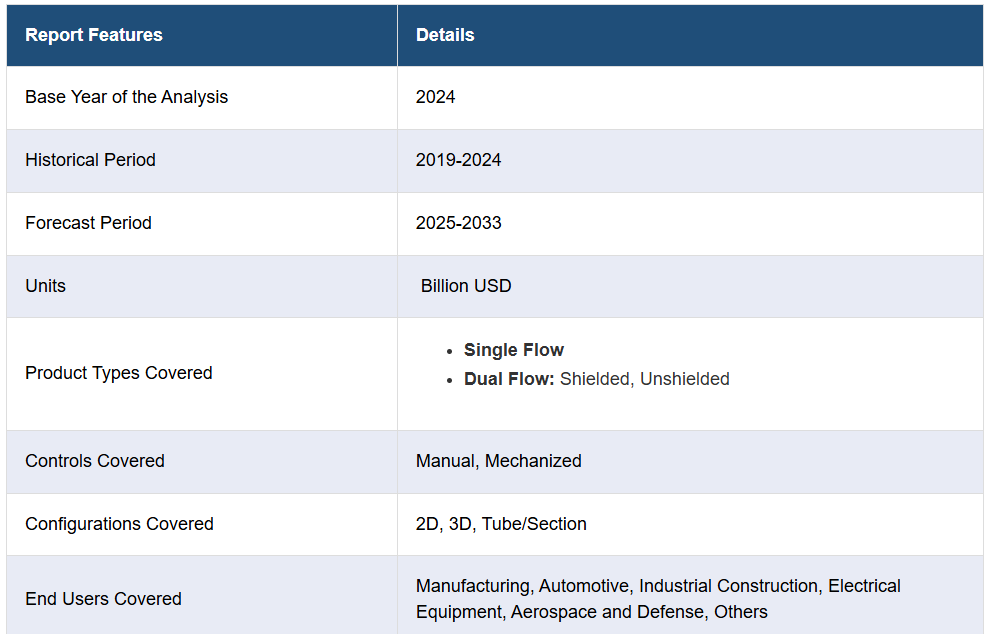Viewport: 988px width, 634px height.
Task: Click the bold Dual Flow text
Action: 509,379
